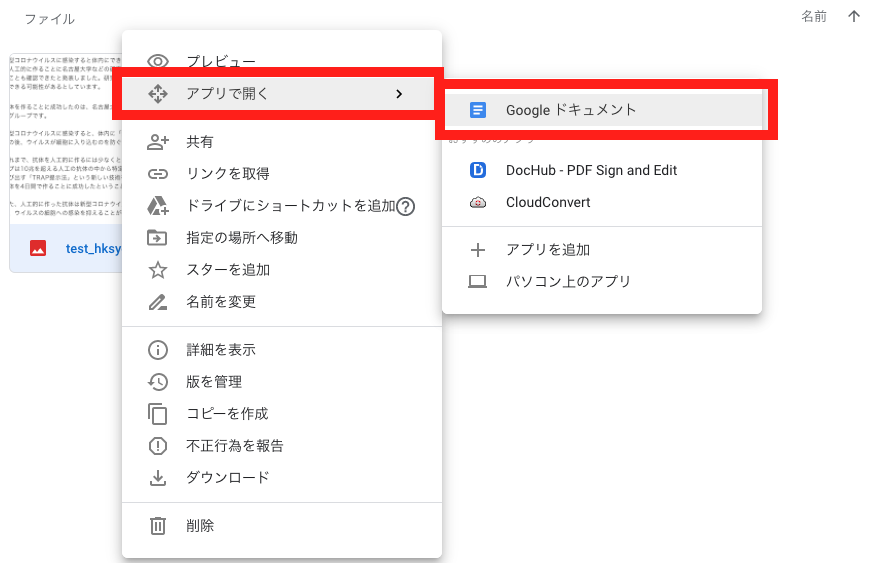
Task: Click the move-arrows icon for アプリで開く
Action: [x=158, y=94]
